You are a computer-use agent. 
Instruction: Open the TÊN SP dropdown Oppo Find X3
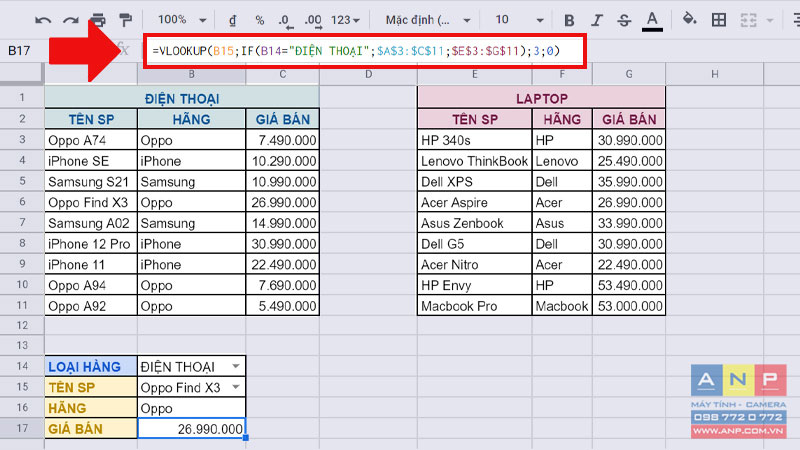(x=236, y=387)
